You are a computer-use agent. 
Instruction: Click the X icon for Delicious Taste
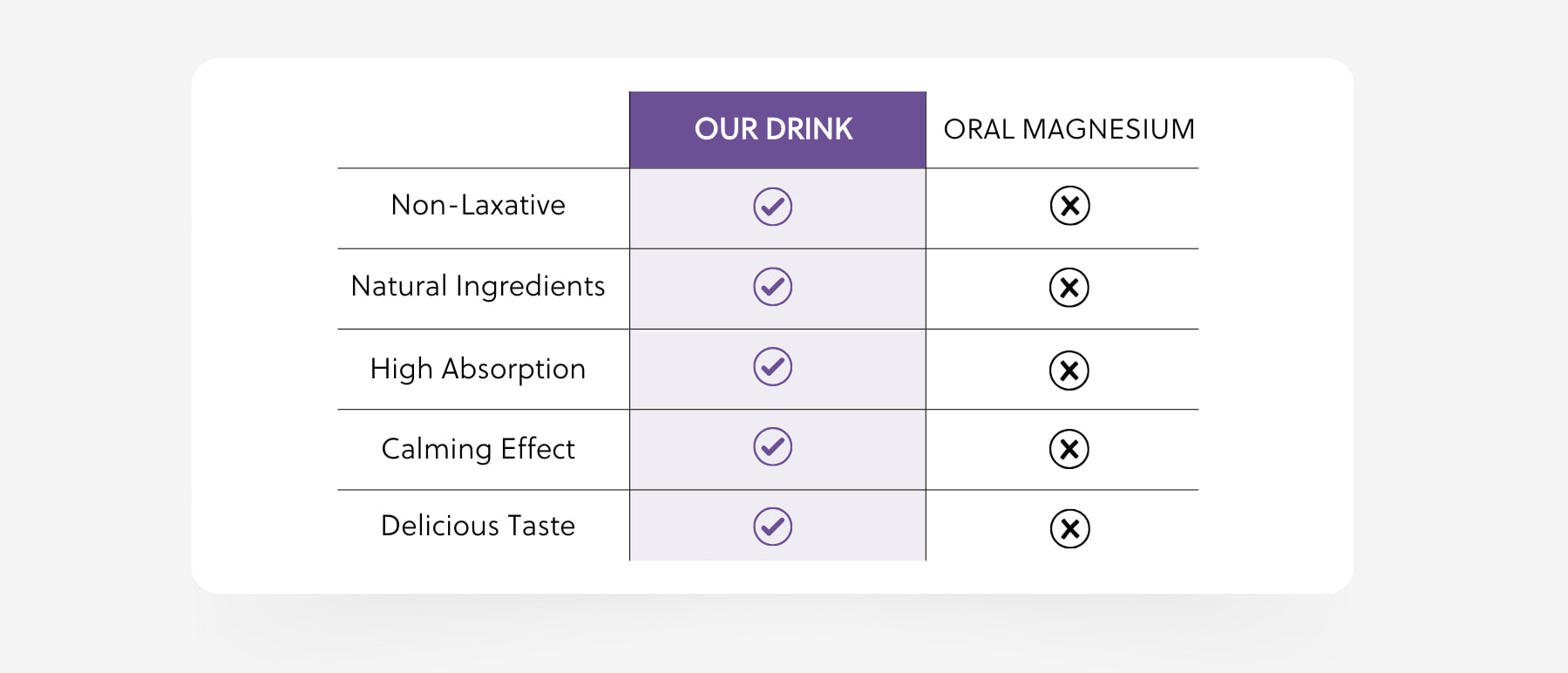coord(1069,528)
